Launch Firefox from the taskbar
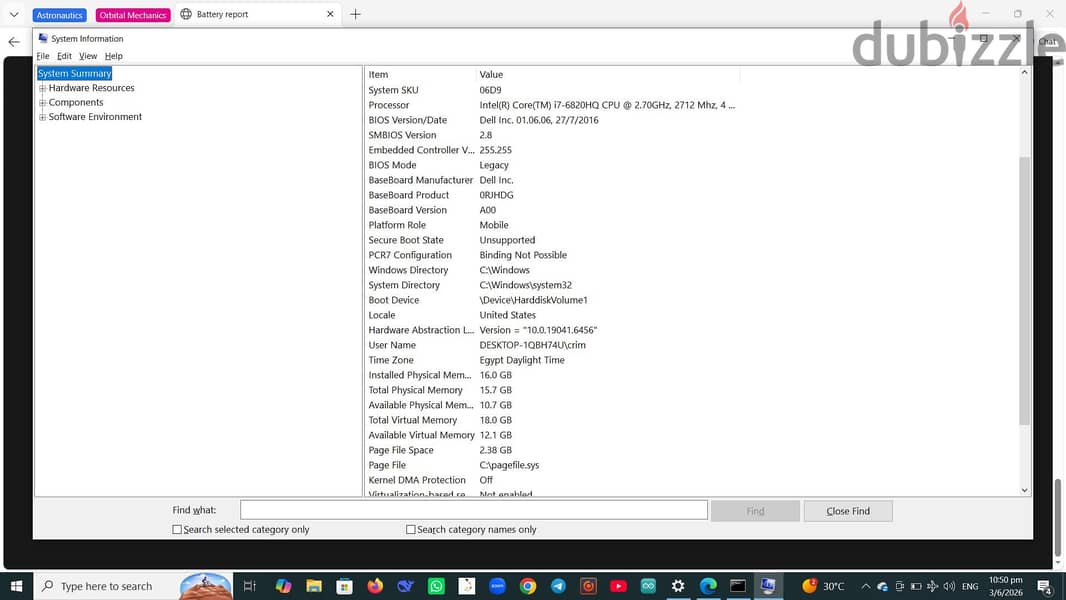This screenshot has height=600, width=1066. pos(375,586)
